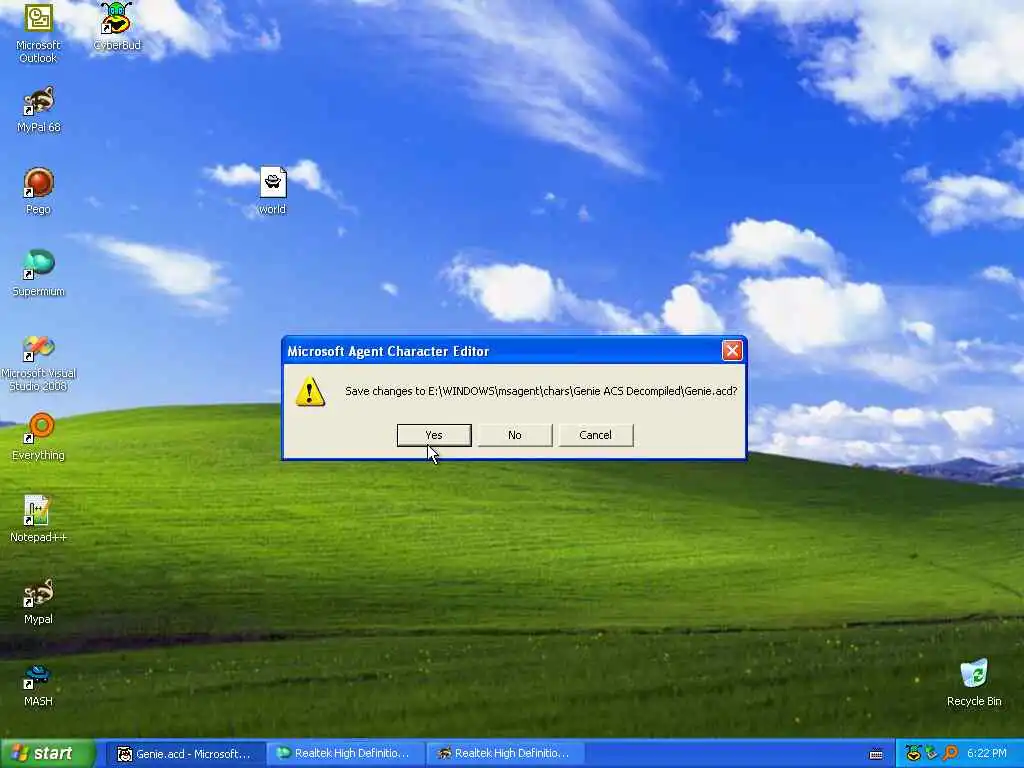Click the 6:22 PM system clock
The height and width of the screenshot is (768, 1024).
(987, 754)
